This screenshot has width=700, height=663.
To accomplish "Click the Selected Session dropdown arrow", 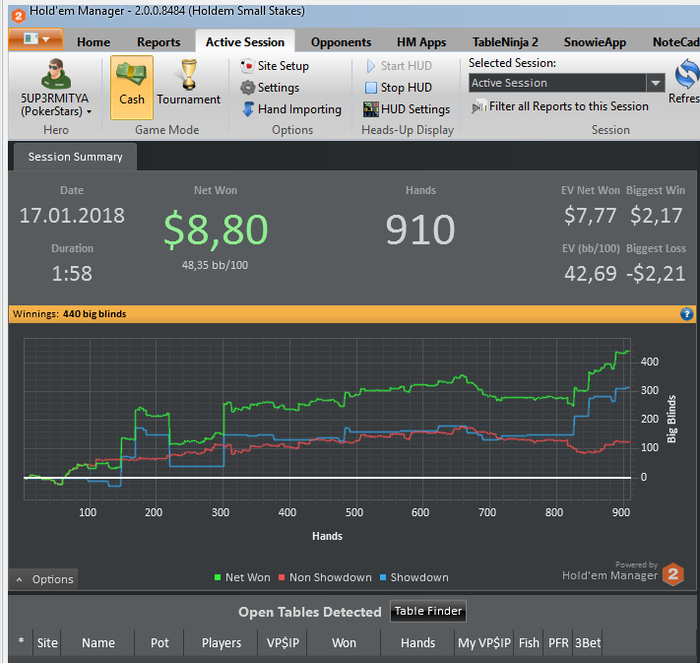I will (x=655, y=83).
